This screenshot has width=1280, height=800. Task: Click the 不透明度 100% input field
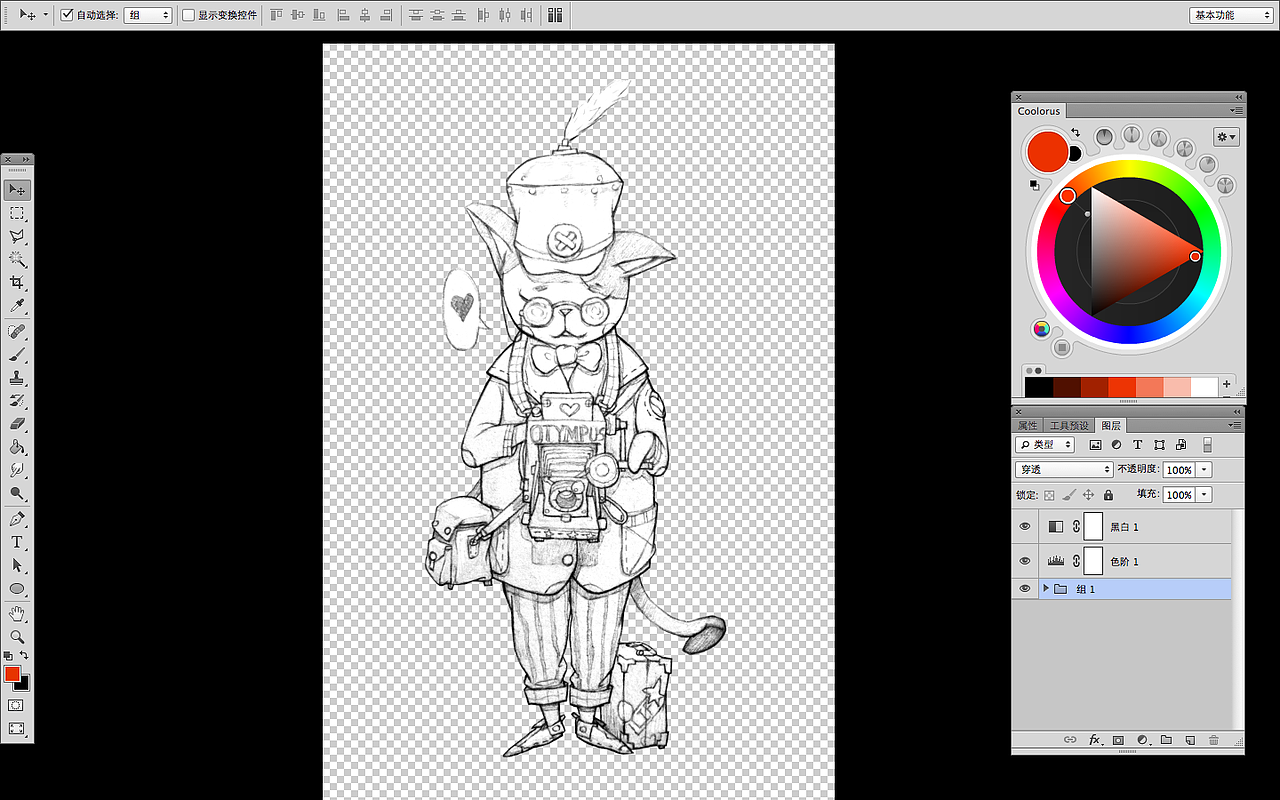click(1180, 469)
